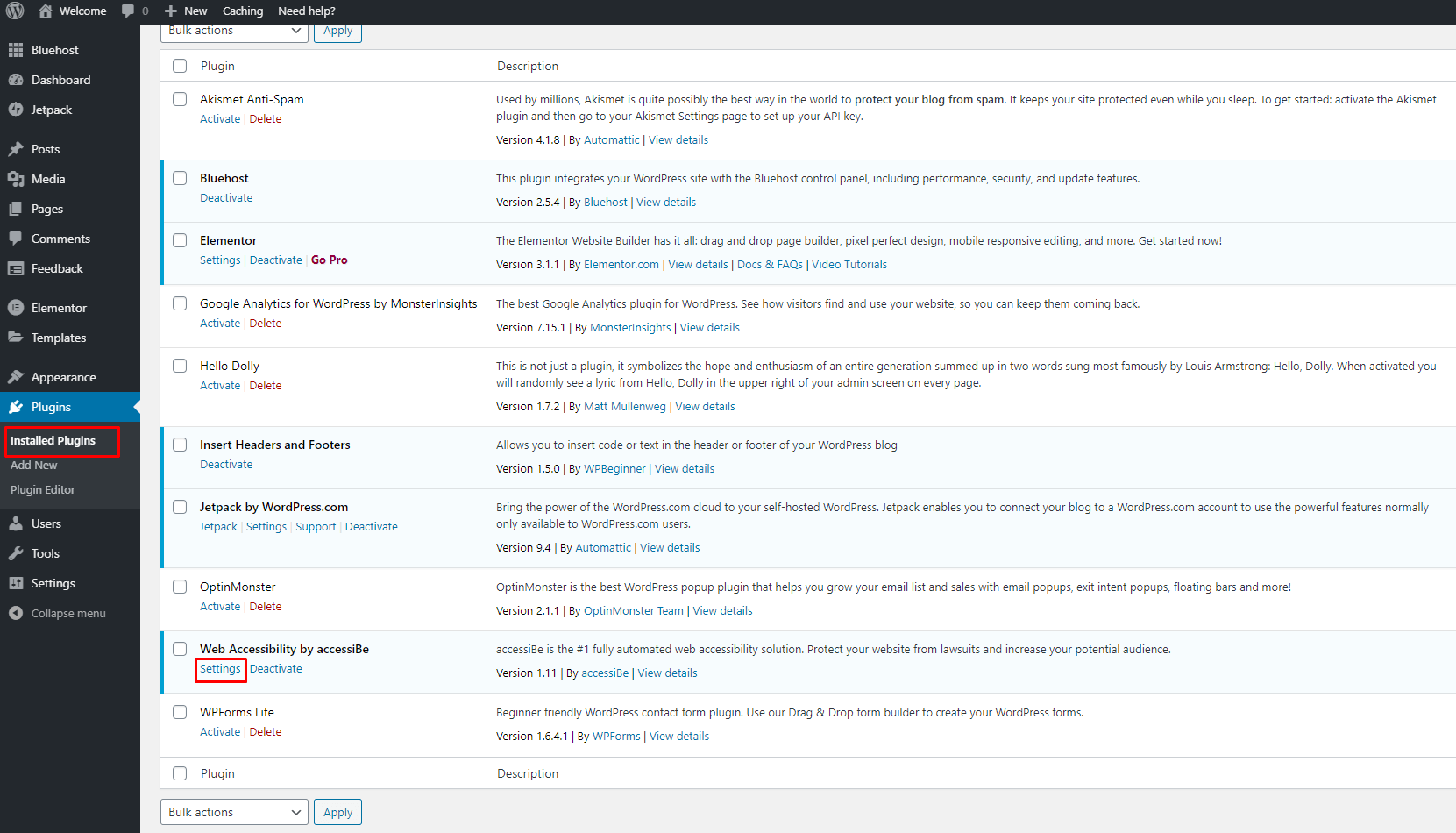
Task: Click Need help? in the admin bar
Action: tap(306, 11)
